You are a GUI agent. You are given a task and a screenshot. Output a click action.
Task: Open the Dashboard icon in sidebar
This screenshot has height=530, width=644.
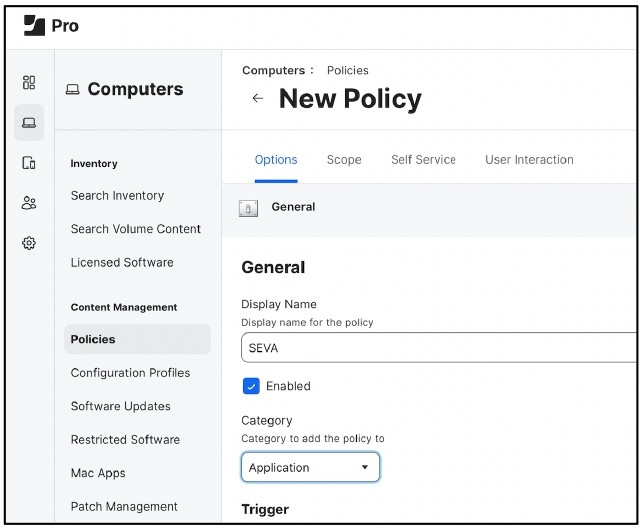tap(29, 83)
